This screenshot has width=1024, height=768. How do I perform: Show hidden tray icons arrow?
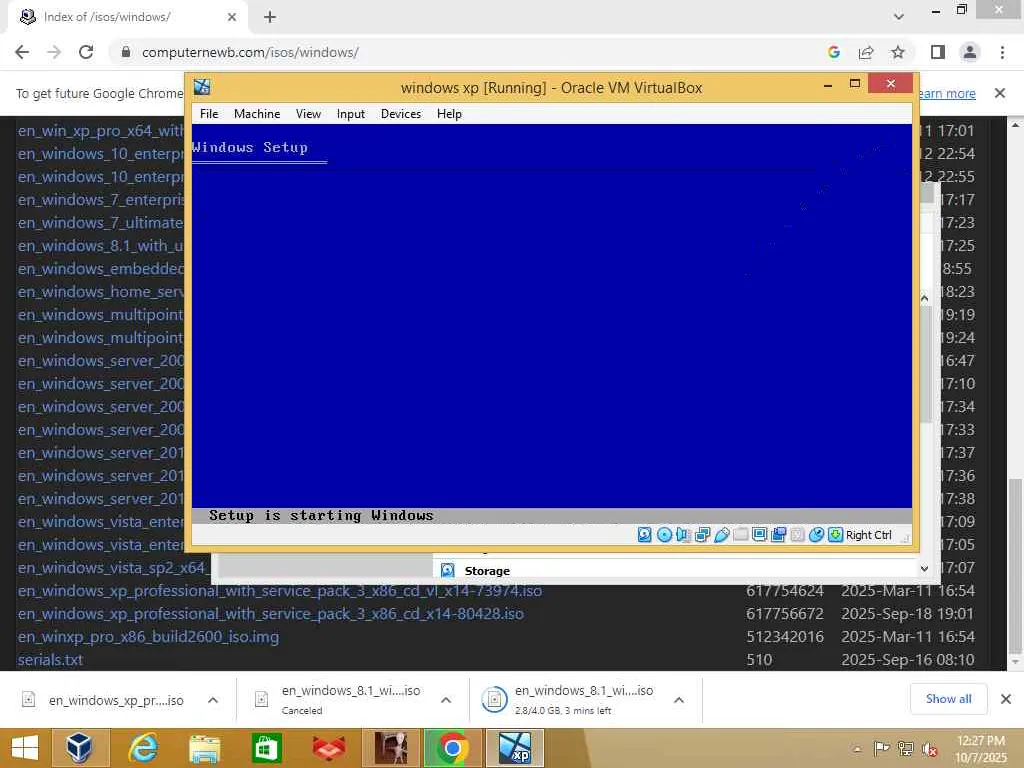pos(857,749)
